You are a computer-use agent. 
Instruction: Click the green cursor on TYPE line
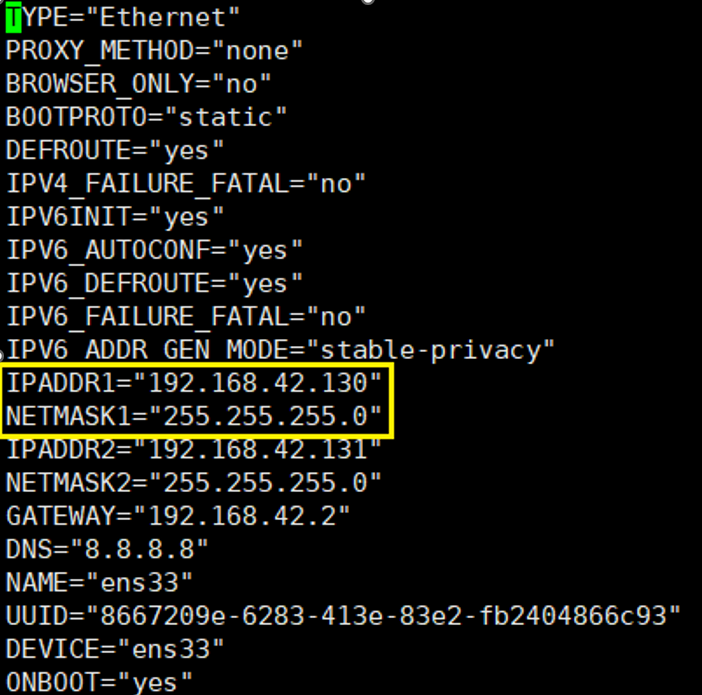click(13, 17)
